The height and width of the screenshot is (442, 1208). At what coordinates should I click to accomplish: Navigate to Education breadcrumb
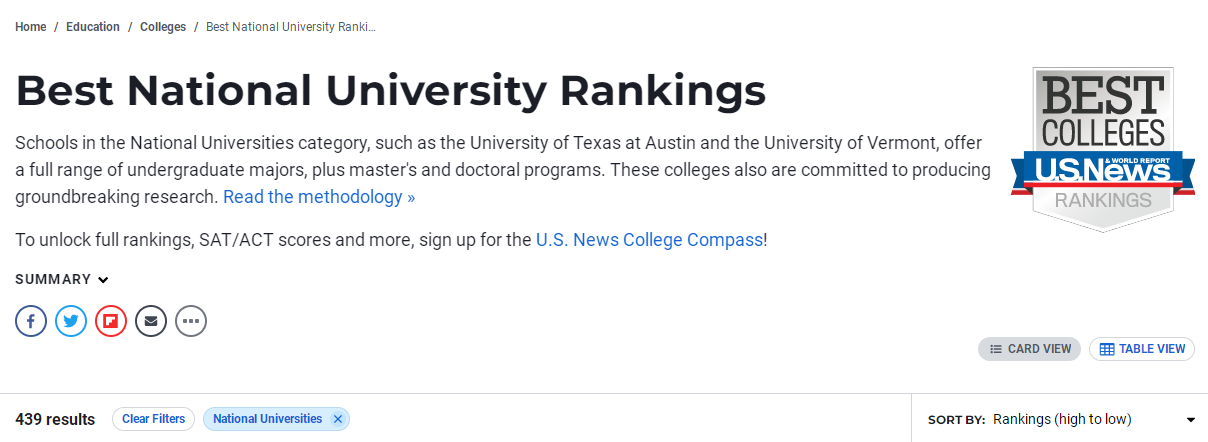point(93,27)
